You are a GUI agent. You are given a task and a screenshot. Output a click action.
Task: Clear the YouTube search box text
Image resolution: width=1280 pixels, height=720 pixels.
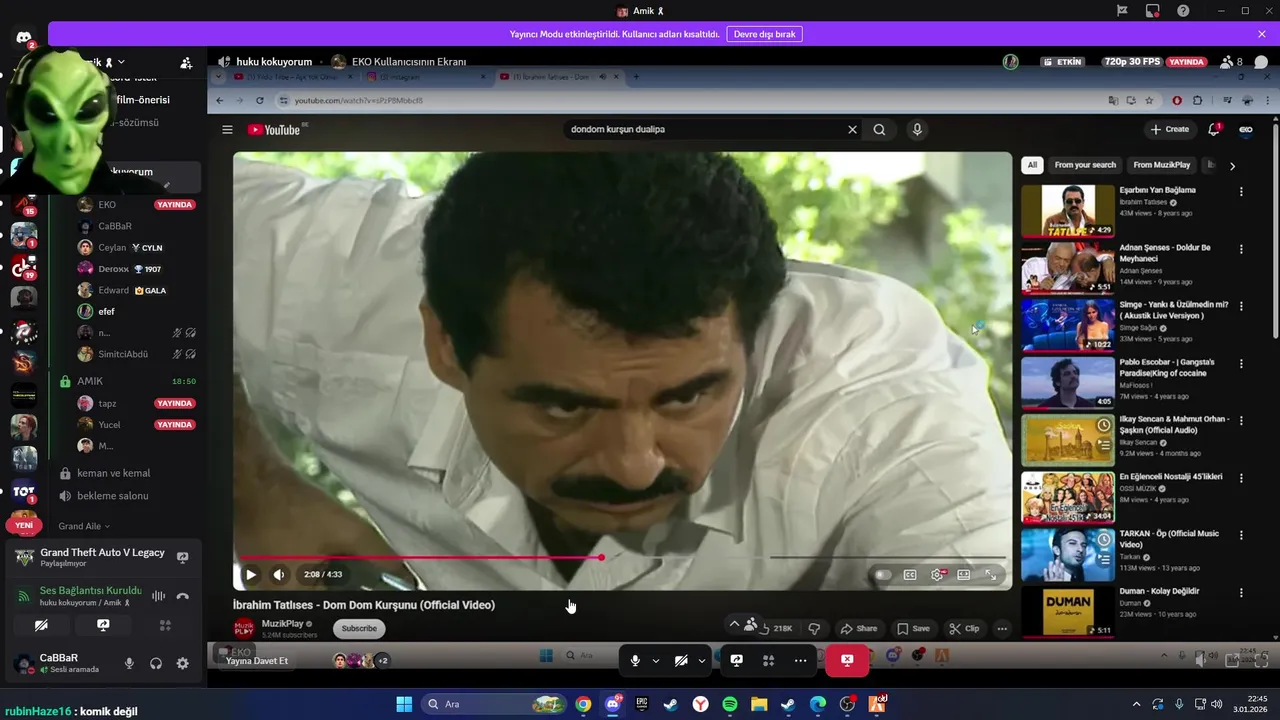(852, 130)
